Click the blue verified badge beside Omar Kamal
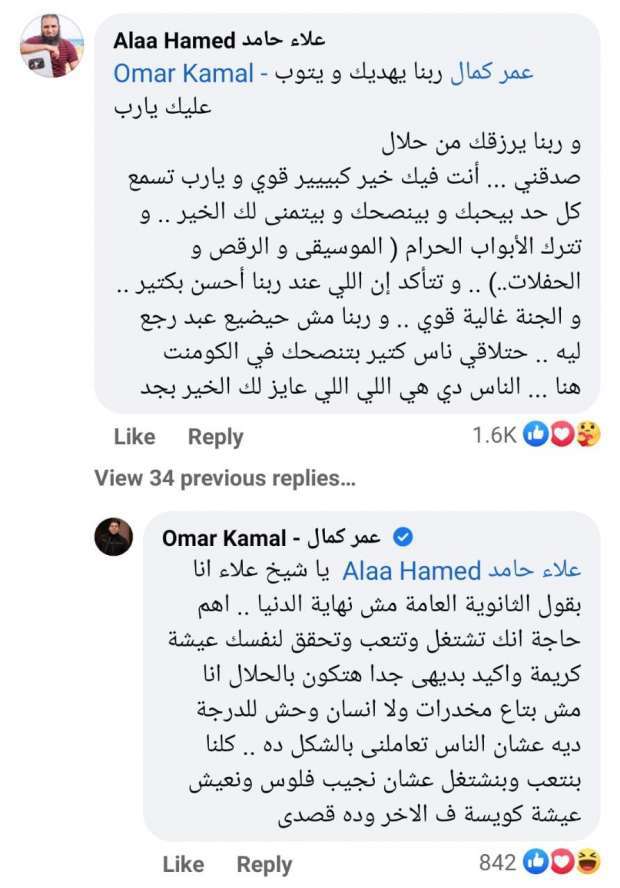Viewport: 620px width, 888px height. point(403,537)
